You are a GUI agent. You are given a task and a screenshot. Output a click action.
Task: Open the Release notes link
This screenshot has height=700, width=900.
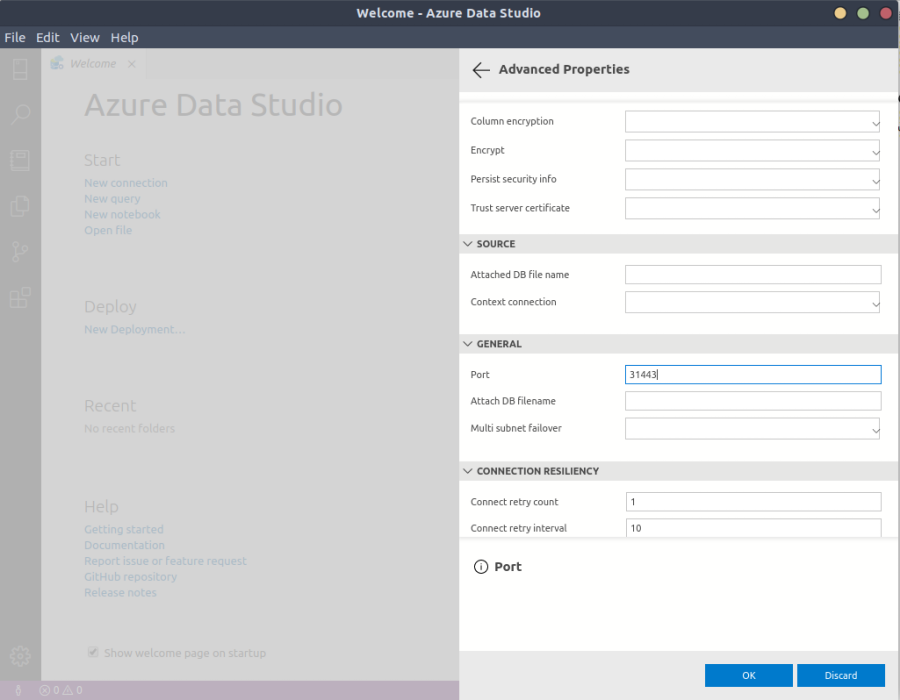(120, 592)
